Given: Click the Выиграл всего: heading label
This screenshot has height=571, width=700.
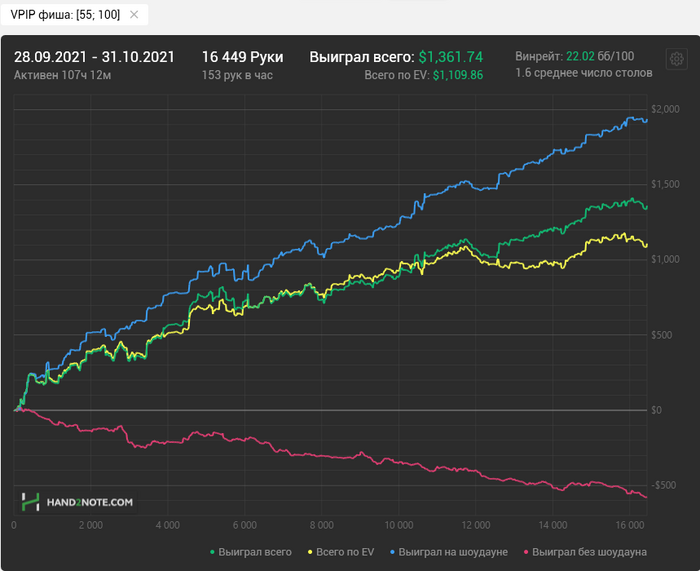Looking at the screenshot, I should click(x=362, y=57).
